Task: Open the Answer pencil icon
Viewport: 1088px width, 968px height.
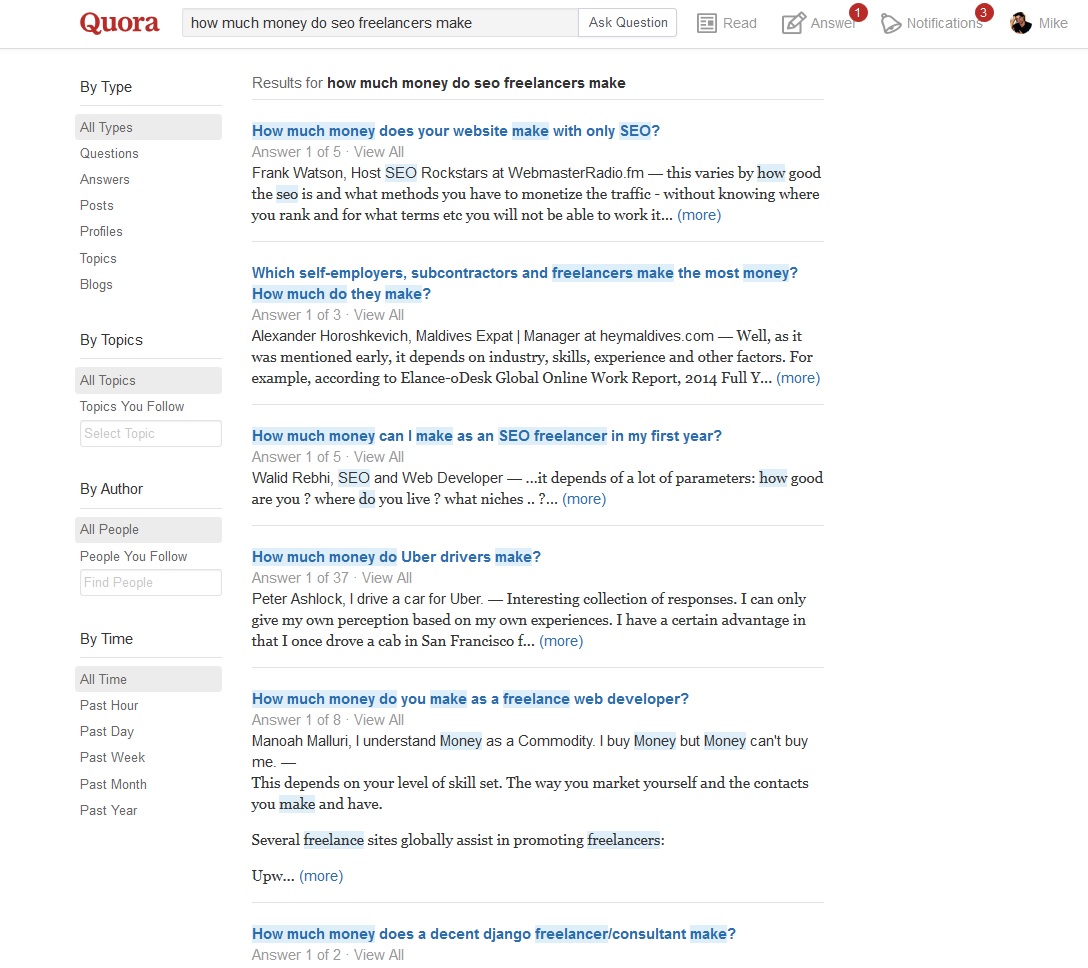Action: pos(793,23)
